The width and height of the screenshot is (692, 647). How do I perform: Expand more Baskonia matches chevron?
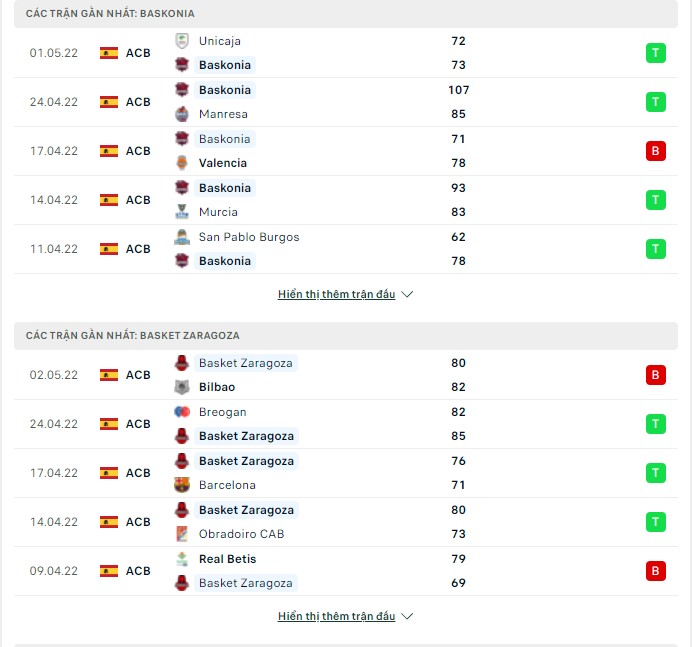pos(407,294)
